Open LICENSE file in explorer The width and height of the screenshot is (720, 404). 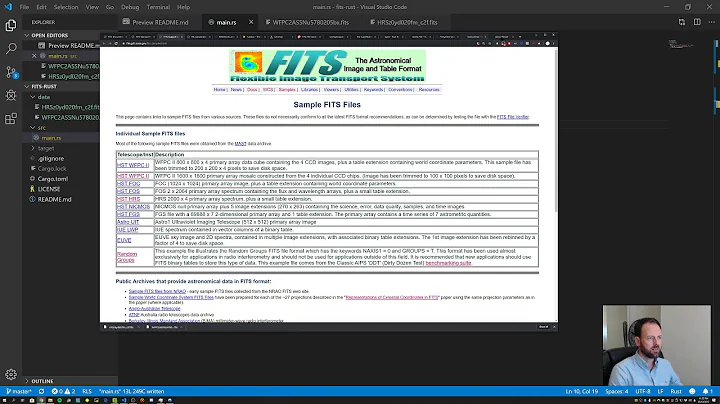click(x=49, y=189)
